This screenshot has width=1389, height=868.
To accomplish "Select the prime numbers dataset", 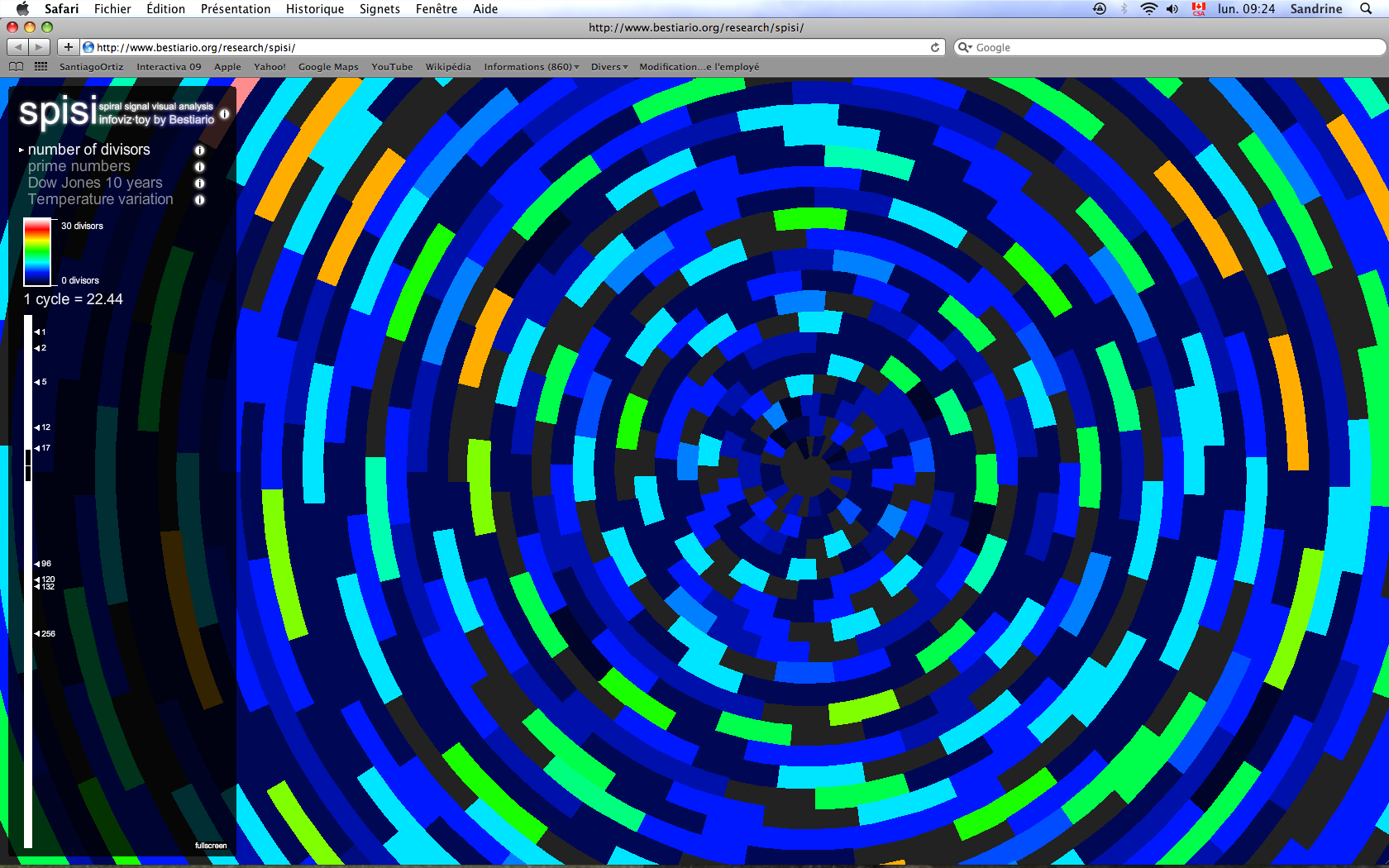I will click(79, 166).
